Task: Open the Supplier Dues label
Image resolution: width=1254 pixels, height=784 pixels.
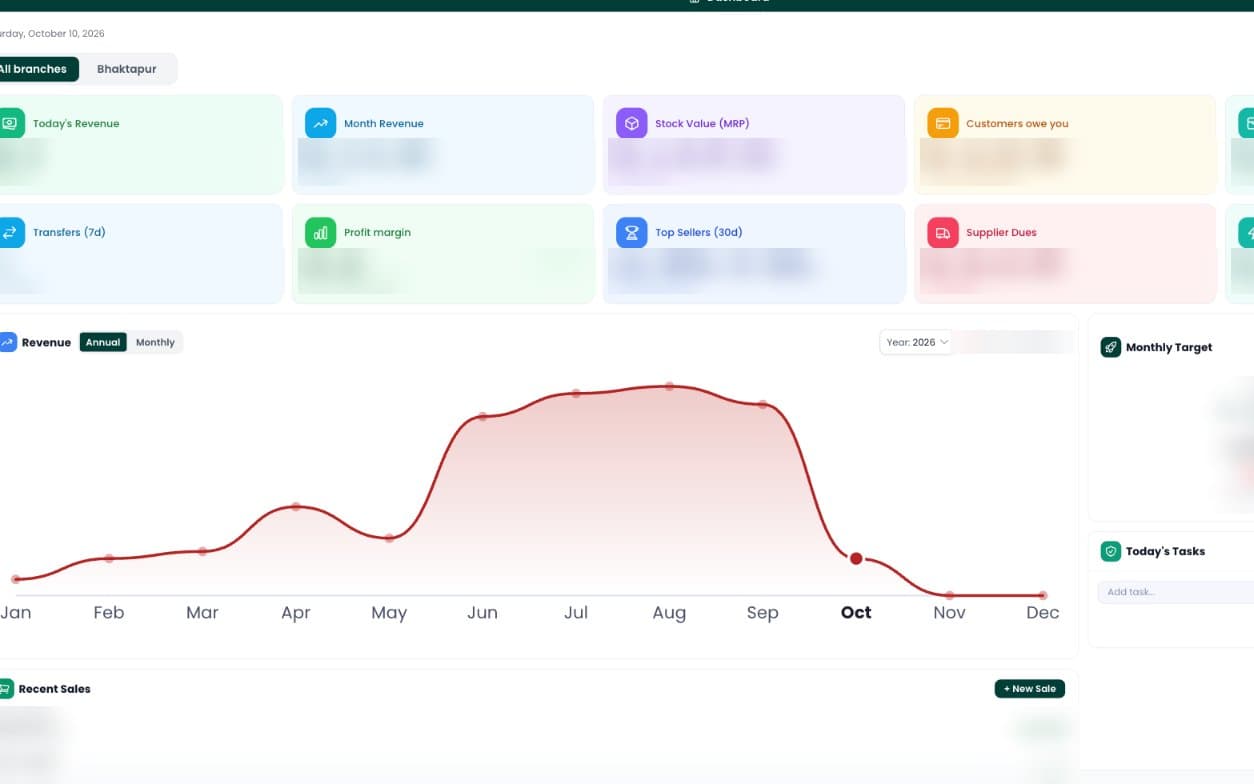Action: [x=1001, y=232]
